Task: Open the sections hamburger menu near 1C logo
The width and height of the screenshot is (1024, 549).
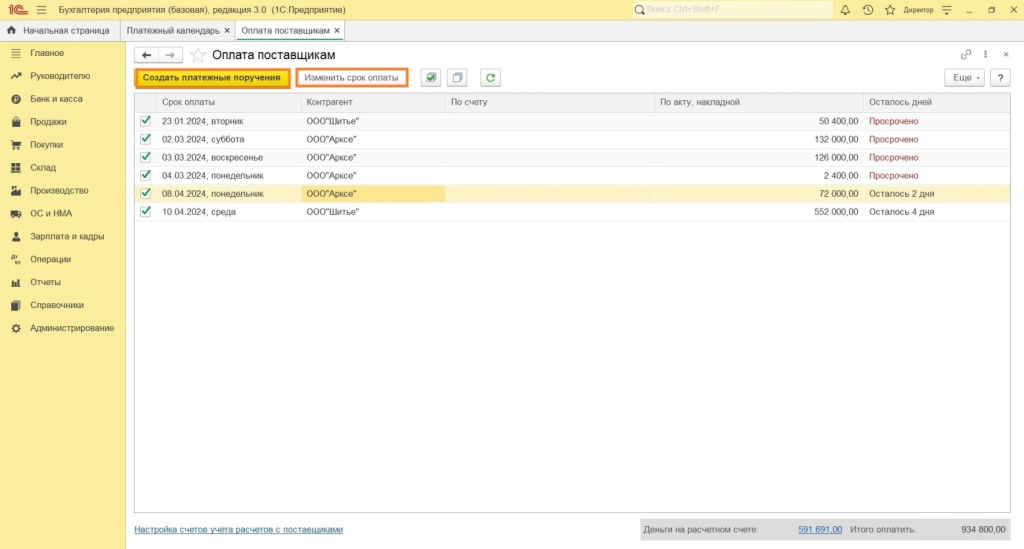Action: point(41,9)
